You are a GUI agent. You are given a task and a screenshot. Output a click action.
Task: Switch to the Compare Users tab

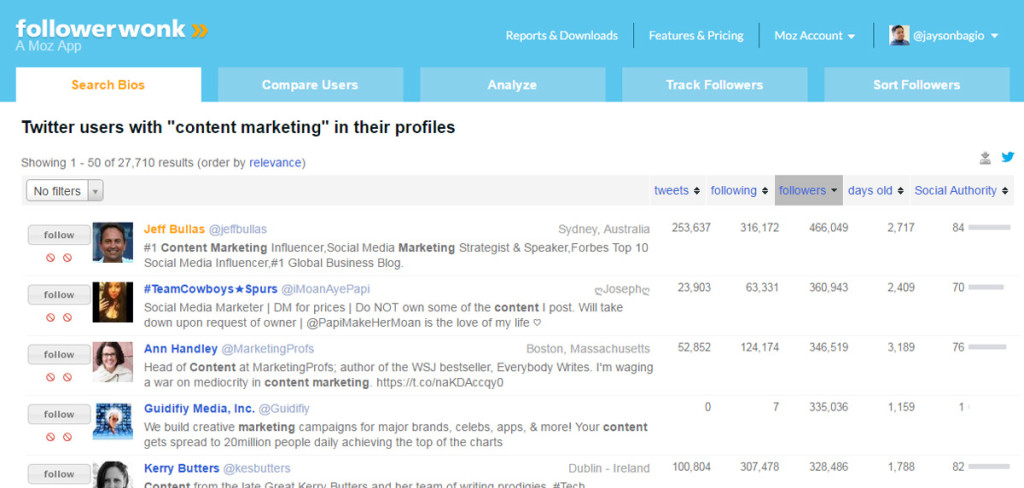point(310,85)
